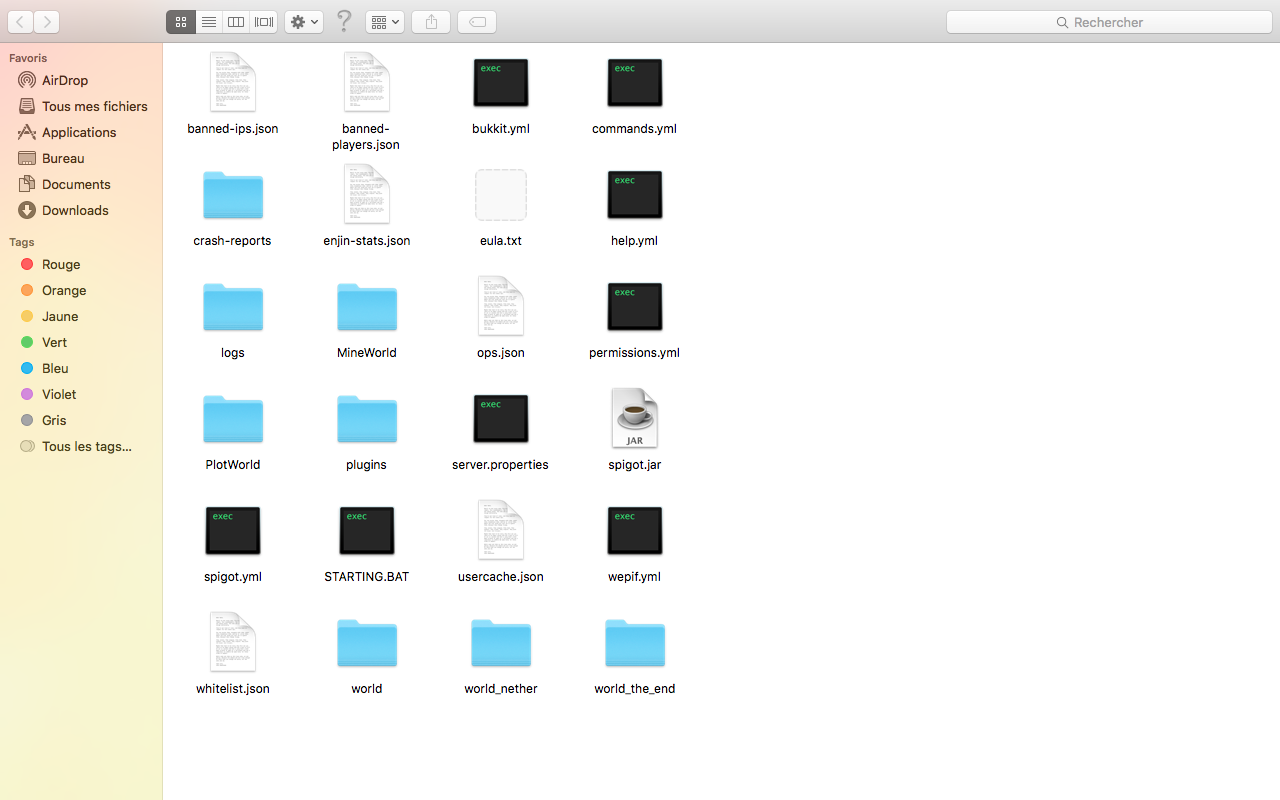Viewport: 1280px width, 800px height.
Task: Switch to icon view mode
Action: click(x=181, y=22)
